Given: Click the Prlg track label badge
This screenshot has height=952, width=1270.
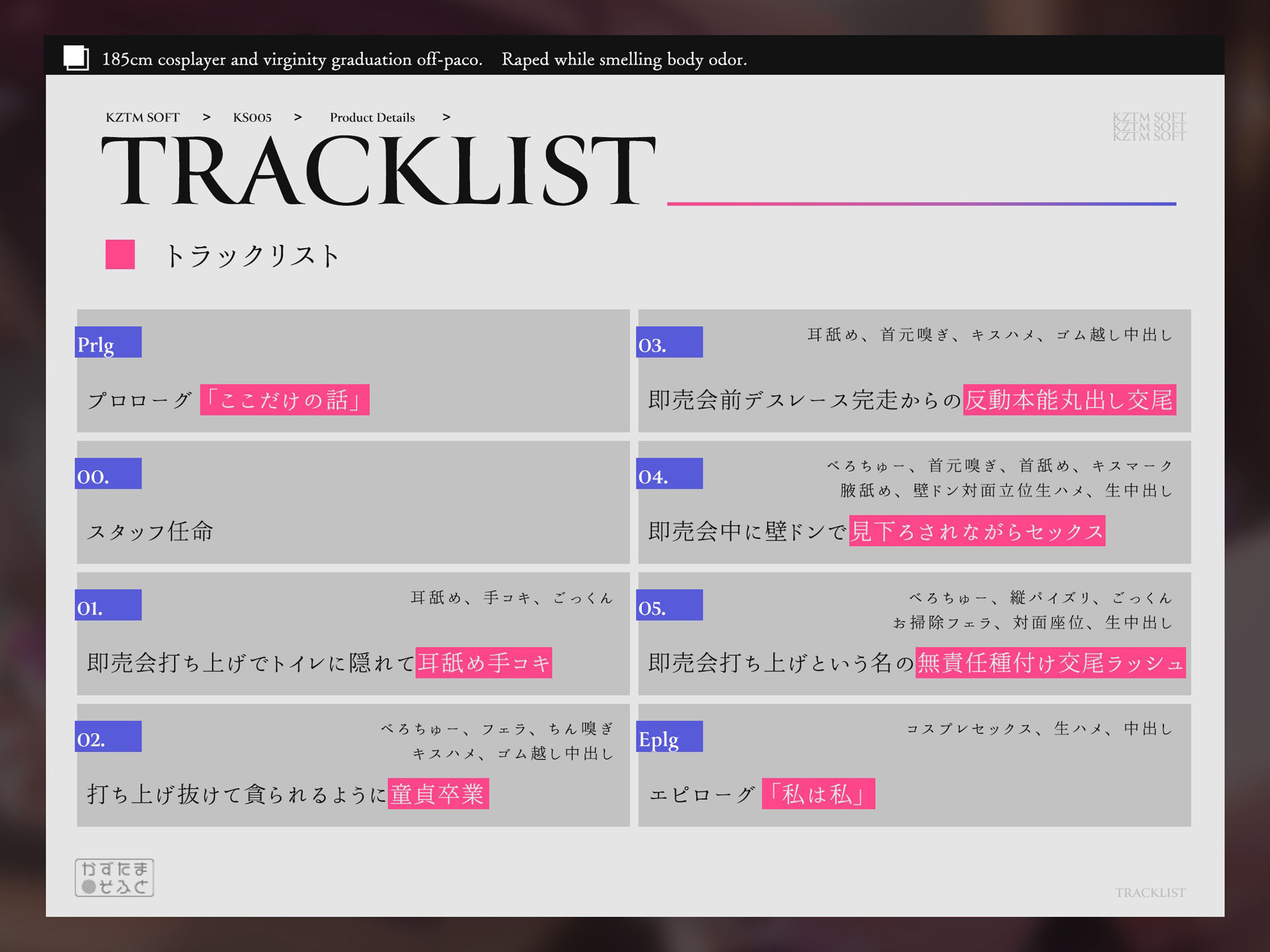Looking at the screenshot, I should [x=108, y=343].
